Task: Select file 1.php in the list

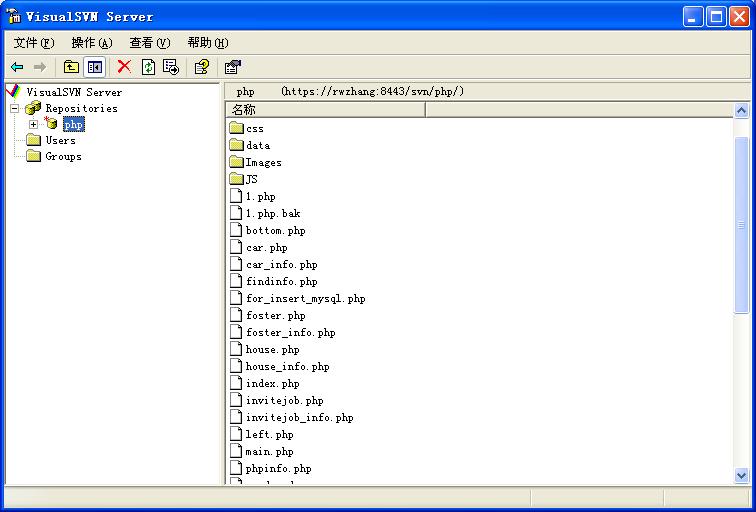Action: tap(260, 197)
